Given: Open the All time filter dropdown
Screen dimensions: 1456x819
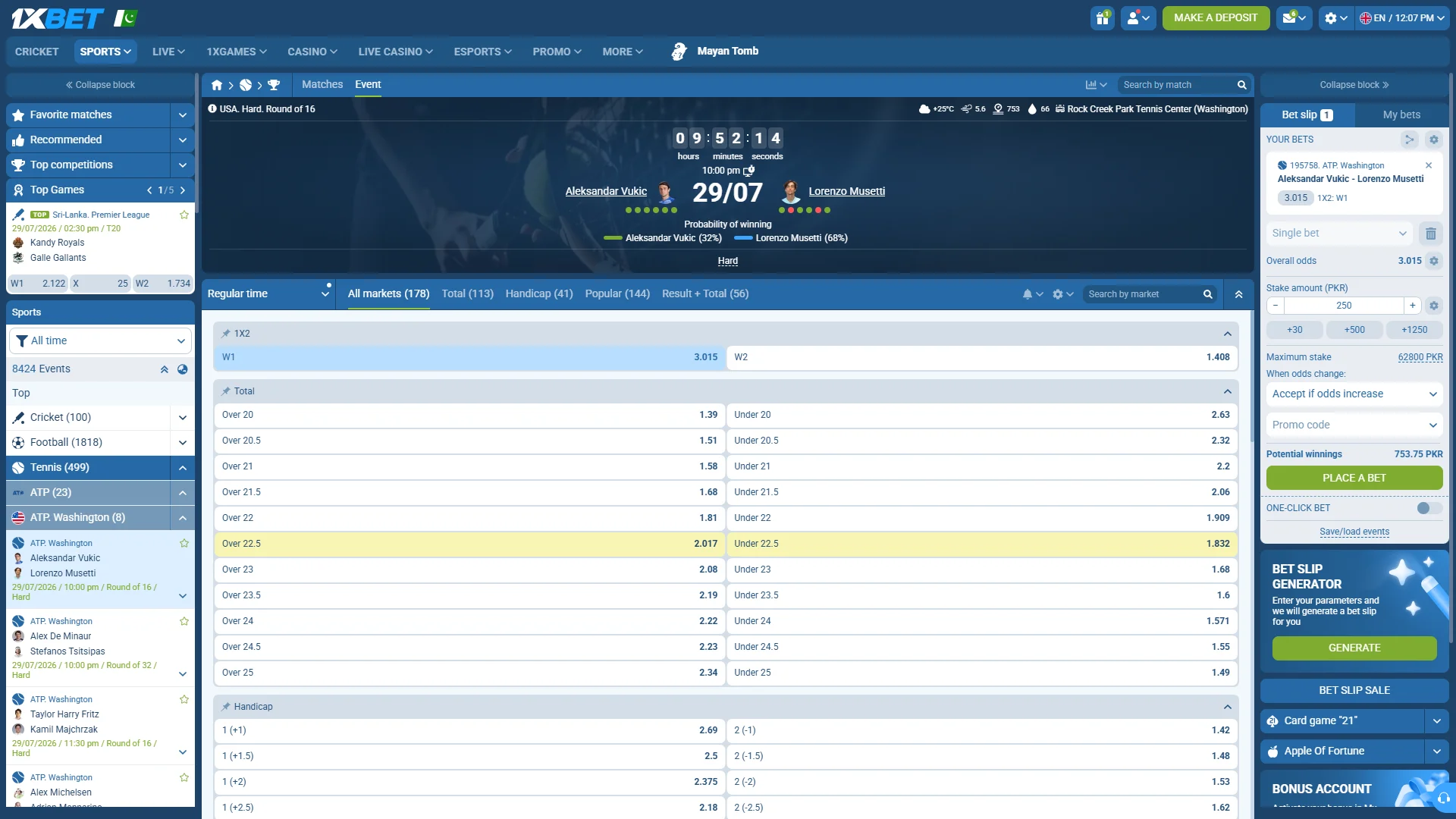Looking at the screenshot, I should click(x=100, y=341).
